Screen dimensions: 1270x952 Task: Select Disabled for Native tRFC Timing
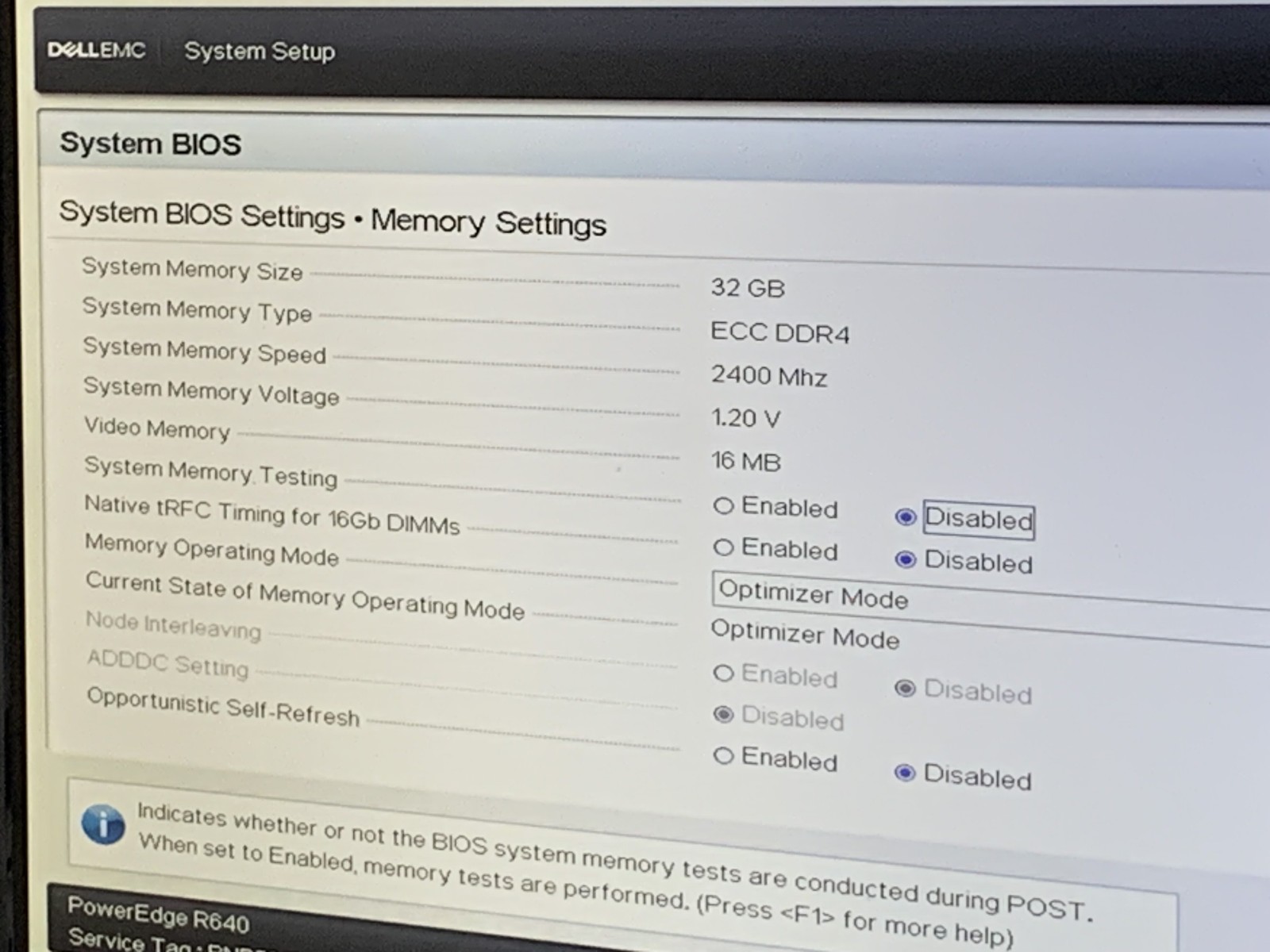[x=905, y=559]
